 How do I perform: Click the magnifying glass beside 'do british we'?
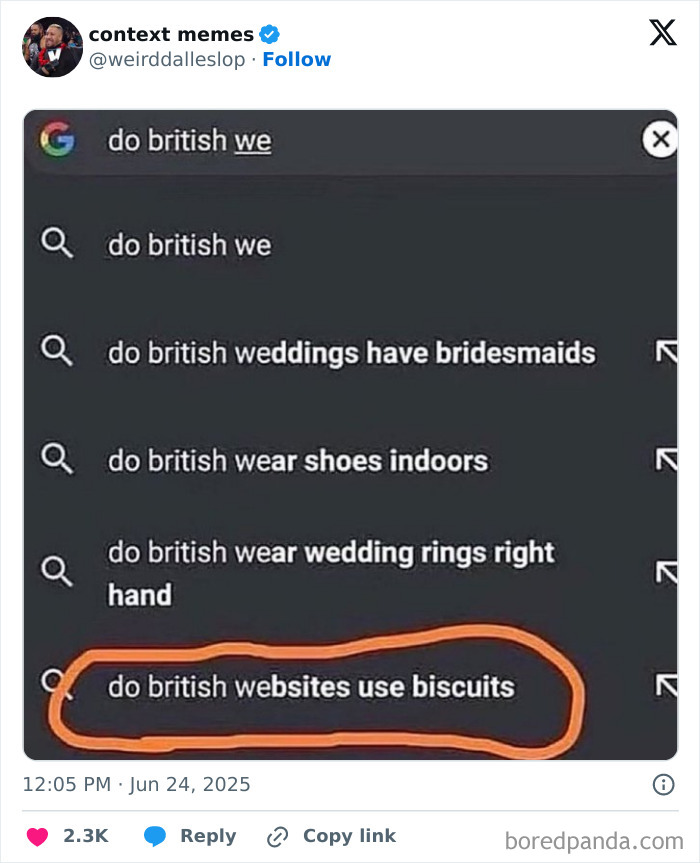(58, 244)
